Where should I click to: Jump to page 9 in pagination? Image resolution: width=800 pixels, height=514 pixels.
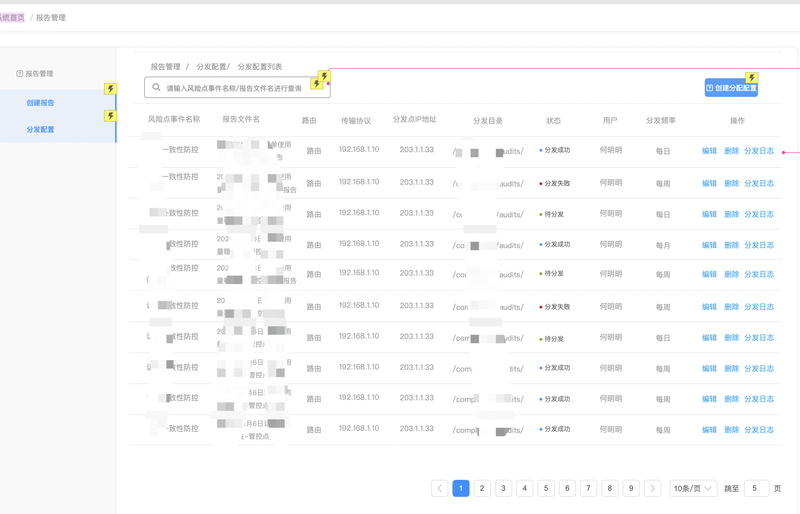[631, 488]
